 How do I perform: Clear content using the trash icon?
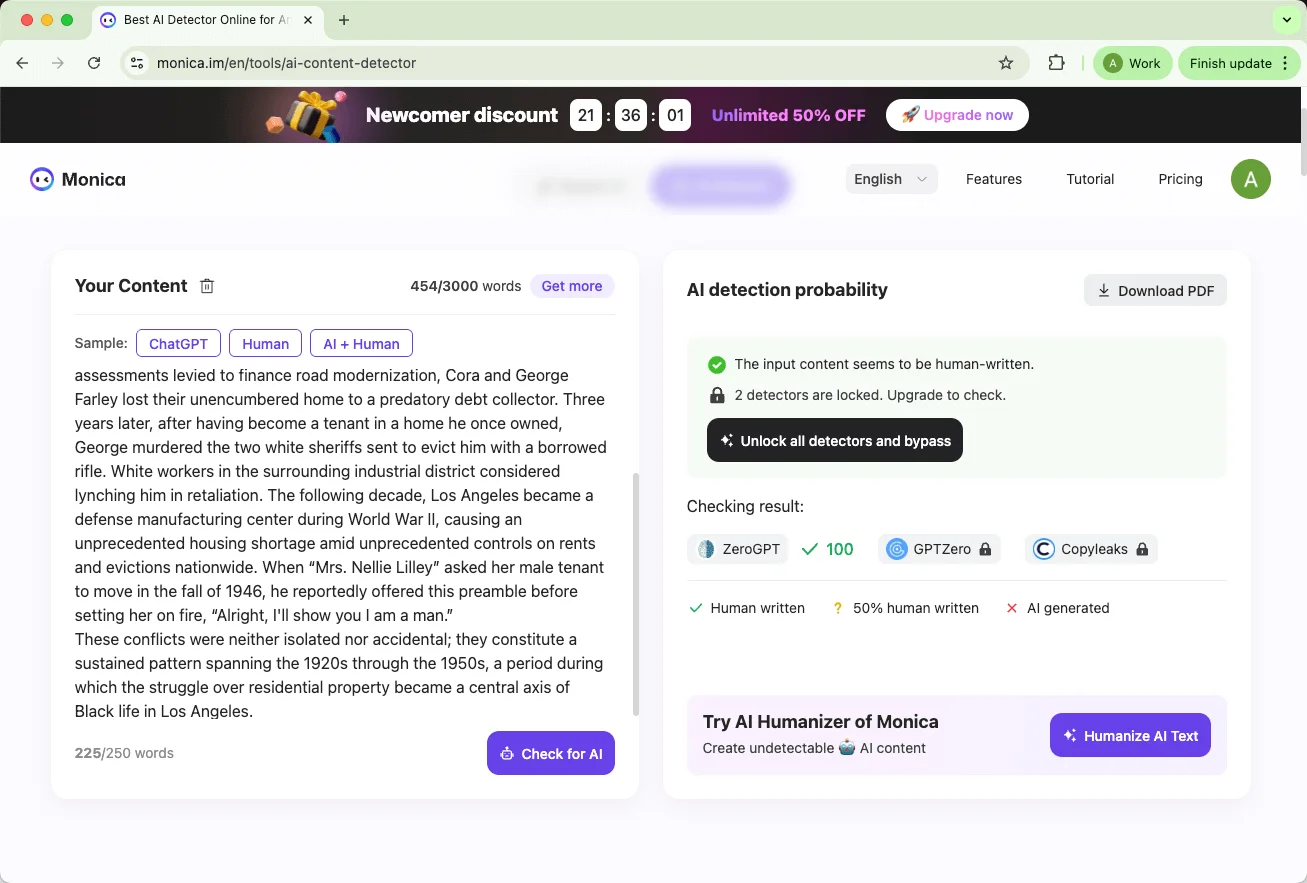coord(207,286)
